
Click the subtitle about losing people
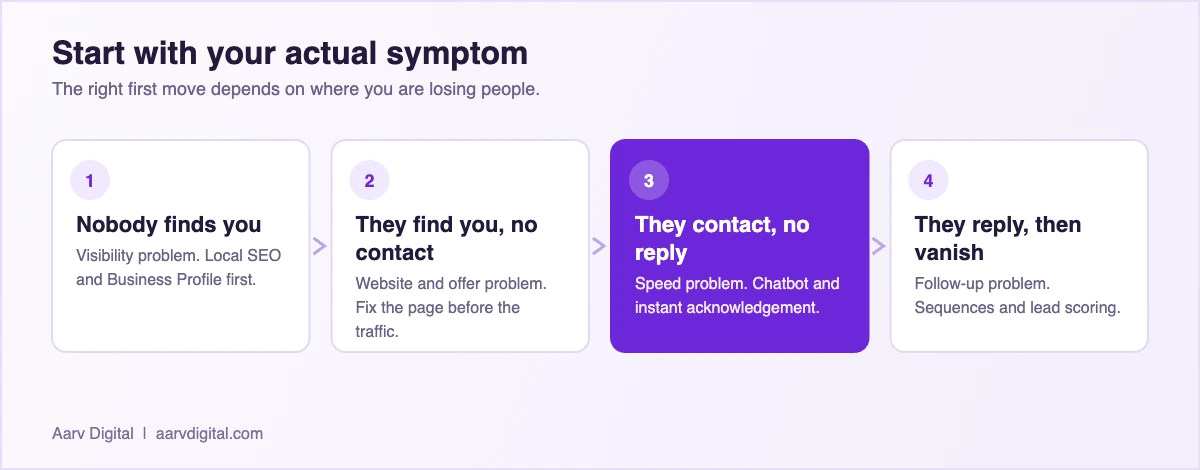pyautogui.click(x=296, y=89)
